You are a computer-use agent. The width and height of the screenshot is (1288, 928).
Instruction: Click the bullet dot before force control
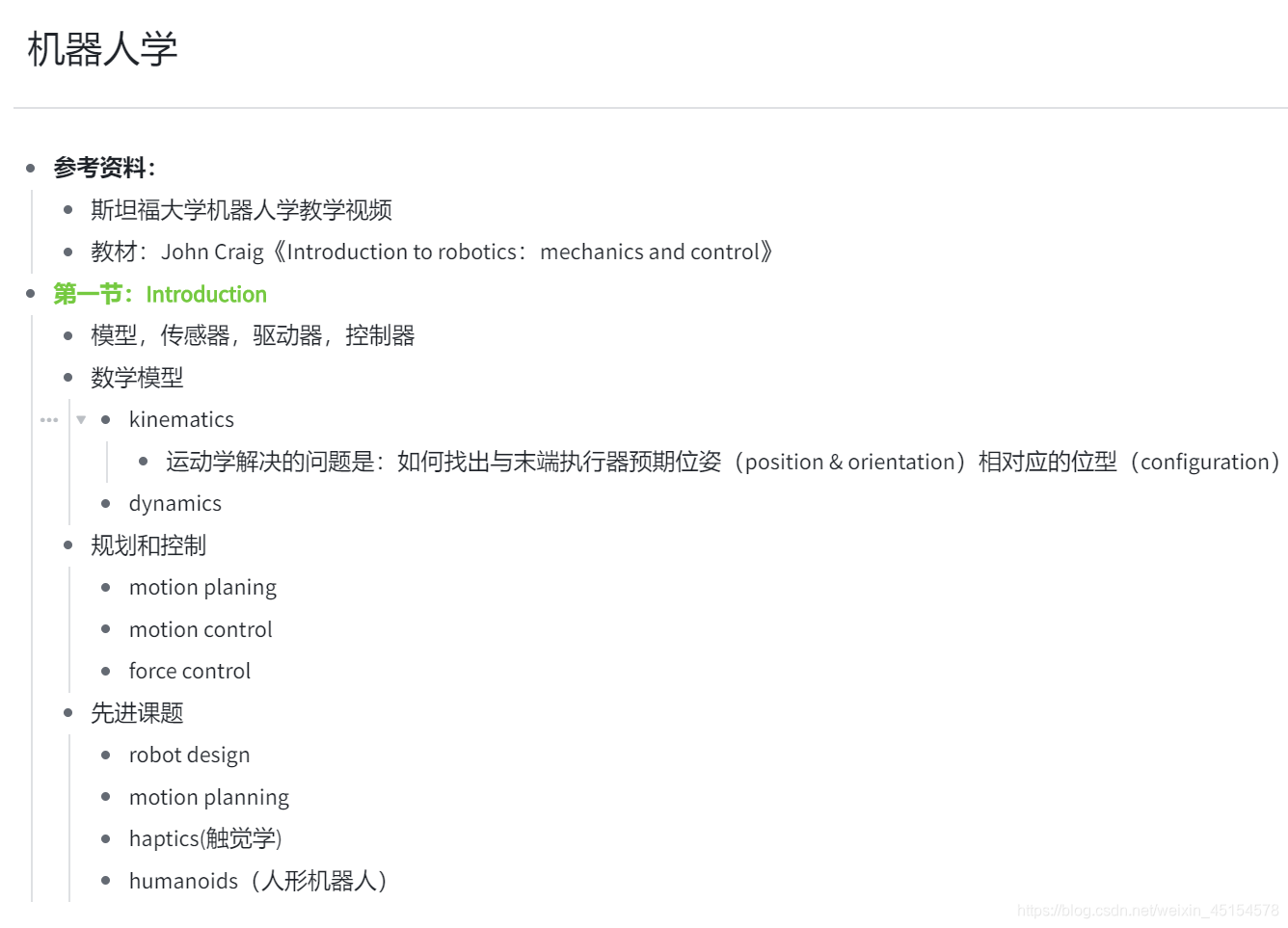pos(106,671)
